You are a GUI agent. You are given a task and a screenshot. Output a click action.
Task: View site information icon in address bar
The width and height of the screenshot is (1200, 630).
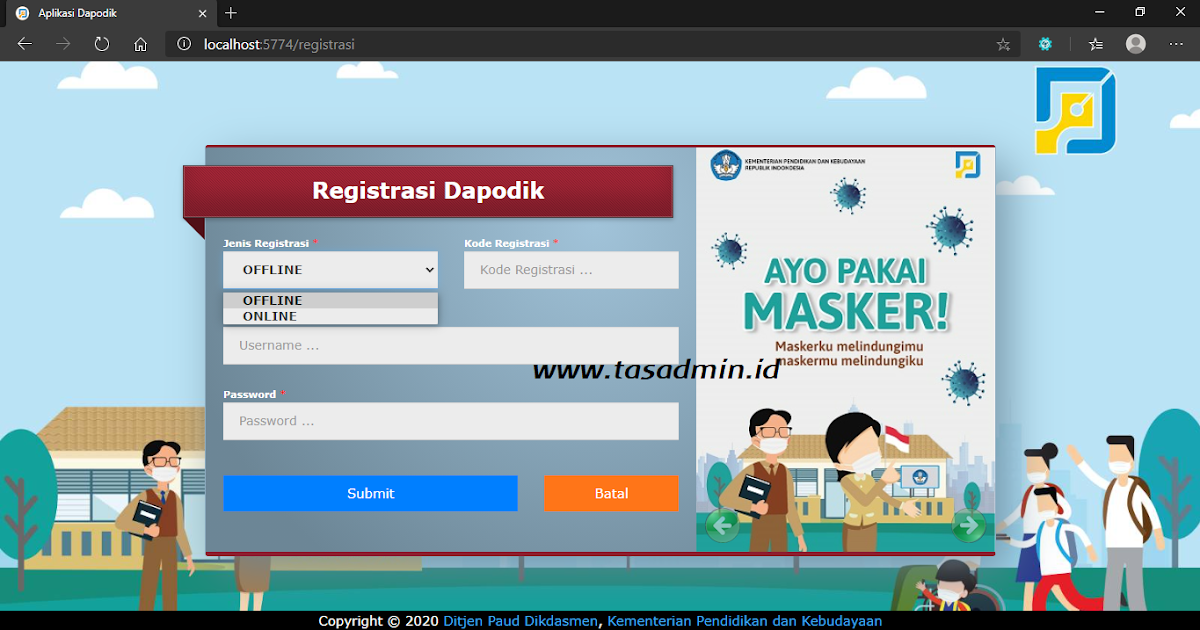point(183,44)
